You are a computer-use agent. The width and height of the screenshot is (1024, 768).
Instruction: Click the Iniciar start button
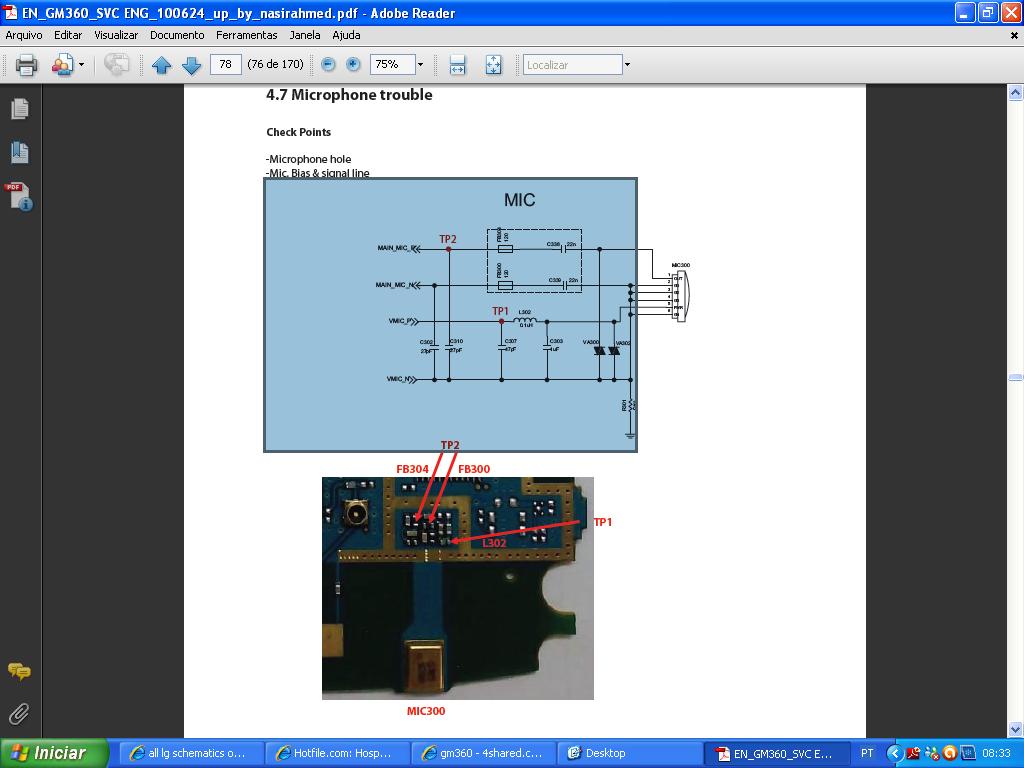click(x=54, y=753)
